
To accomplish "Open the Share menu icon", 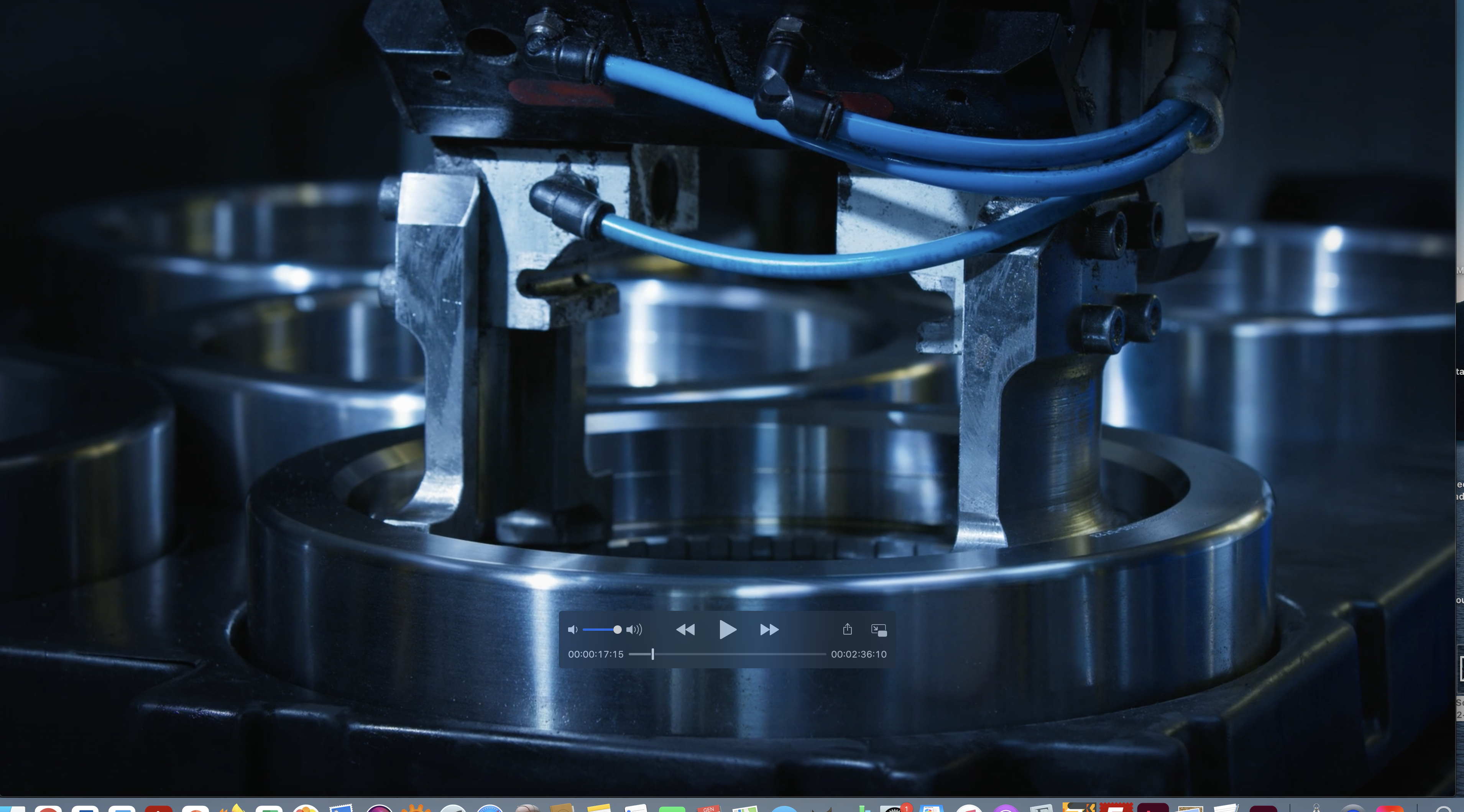I will click(847, 629).
